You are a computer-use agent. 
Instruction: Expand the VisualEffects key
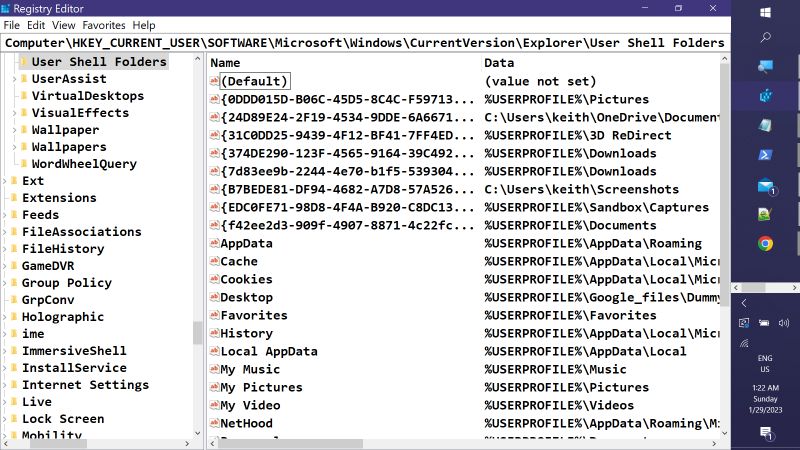point(14,113)
